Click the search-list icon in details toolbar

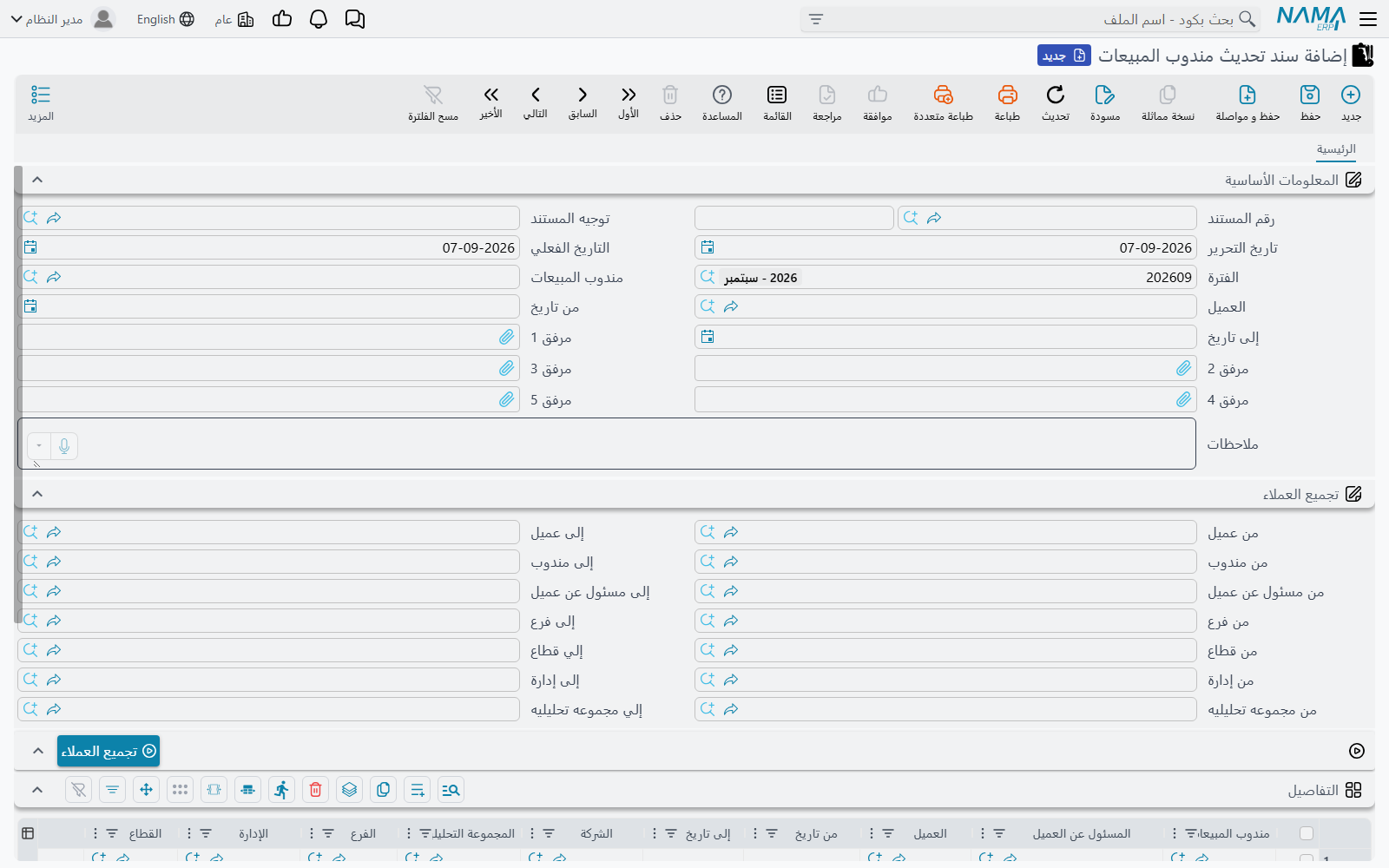[451, 790]
